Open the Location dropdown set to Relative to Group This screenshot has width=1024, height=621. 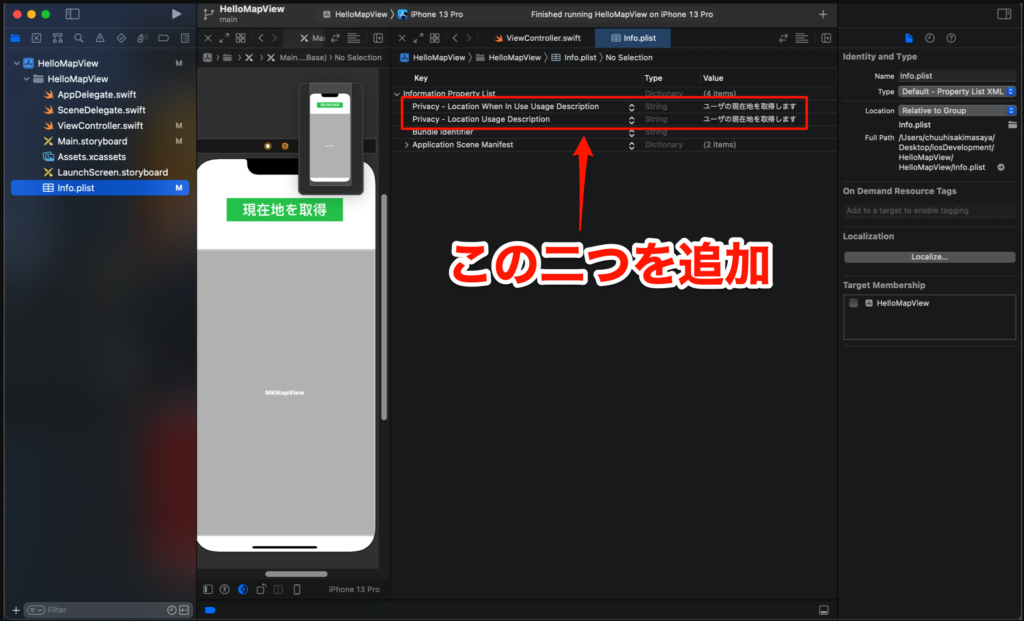click(x=955, y=110)
